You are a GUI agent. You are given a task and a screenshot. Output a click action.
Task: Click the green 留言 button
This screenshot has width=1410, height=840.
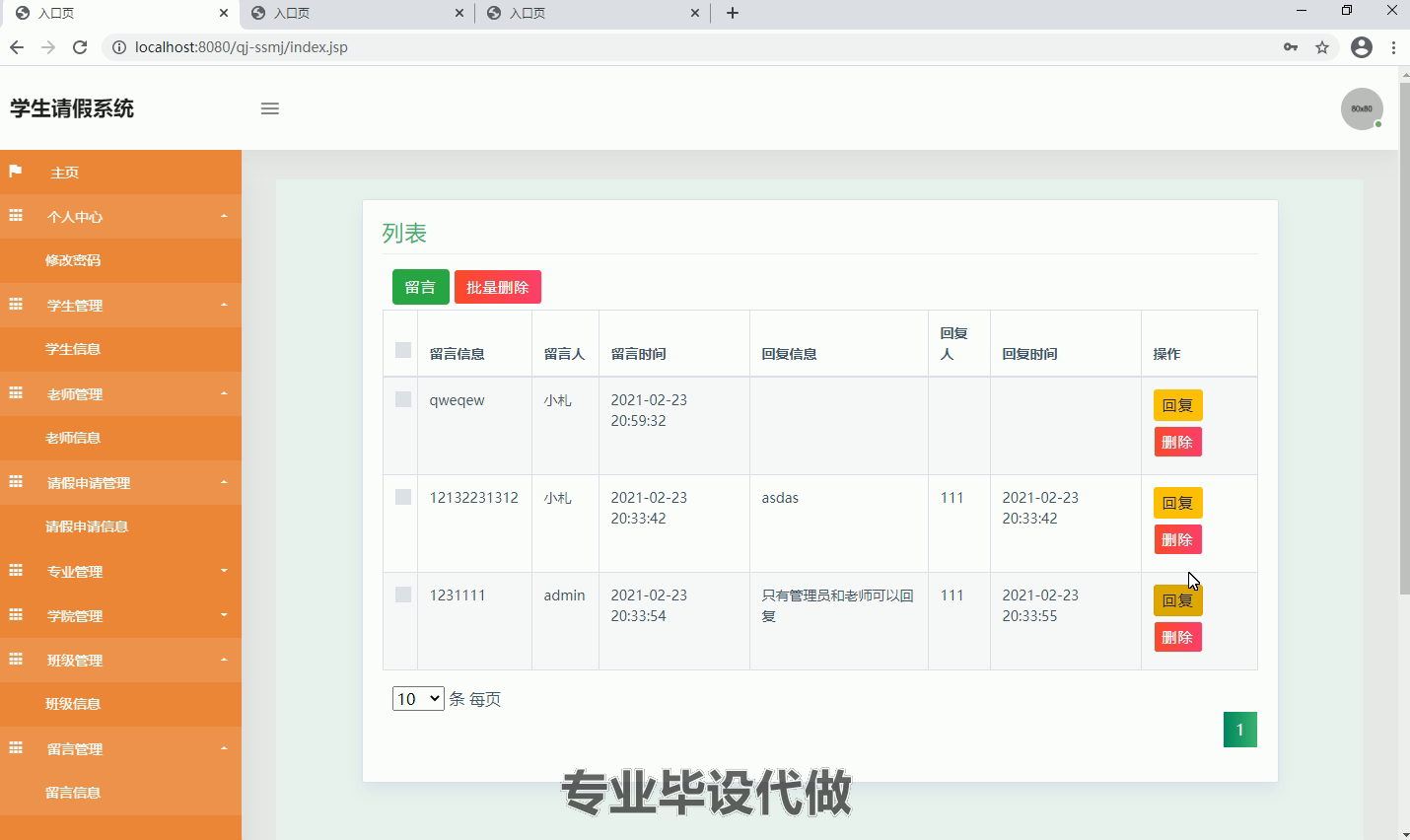coord(421,287)
